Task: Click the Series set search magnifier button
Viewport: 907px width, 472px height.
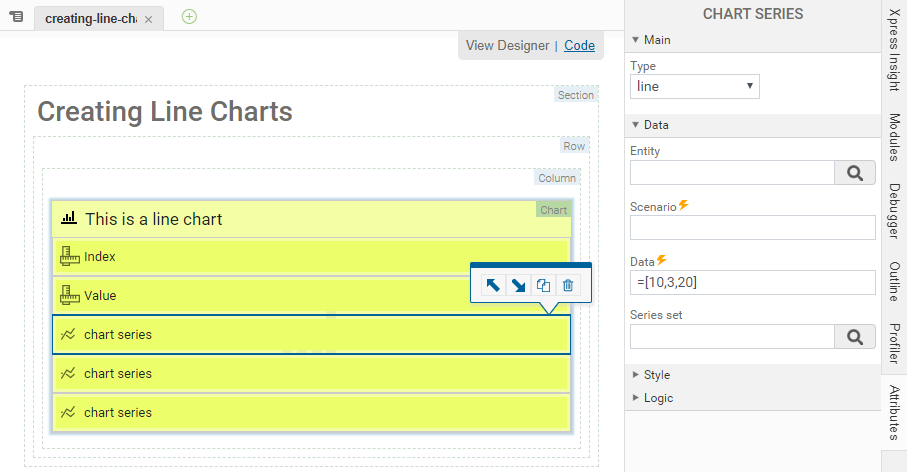Action: coord(854,337)
